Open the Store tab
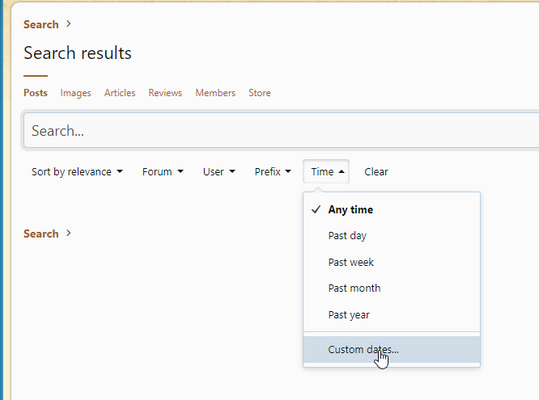The image size is (539, 400). (260, 93)
